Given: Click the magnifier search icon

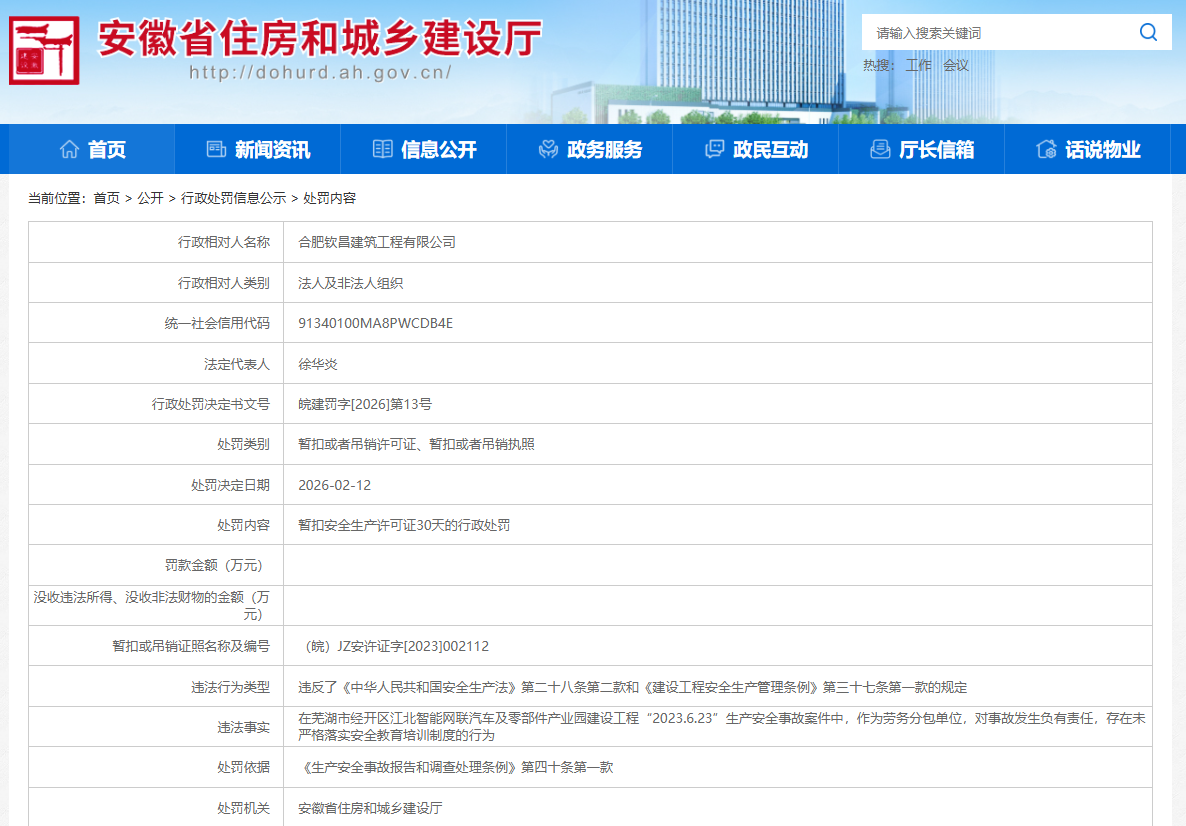Looking at the screenshot, I should (1148, 32).
